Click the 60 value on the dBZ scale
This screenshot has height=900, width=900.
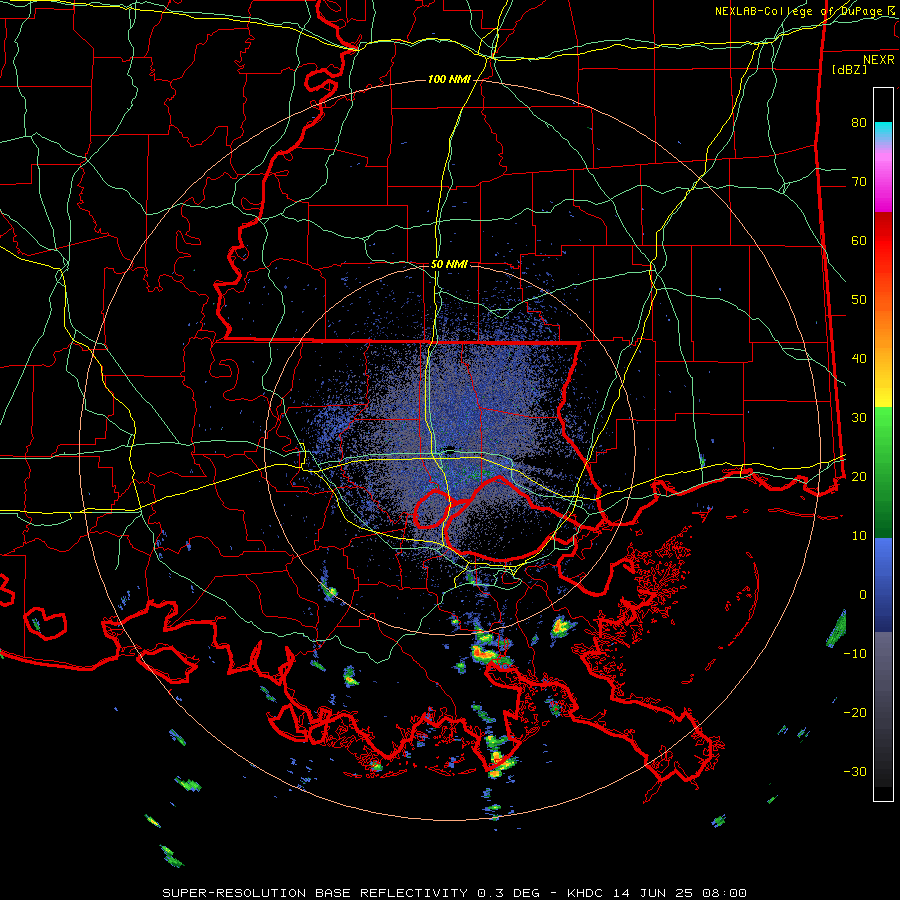(x=859, y=241)
